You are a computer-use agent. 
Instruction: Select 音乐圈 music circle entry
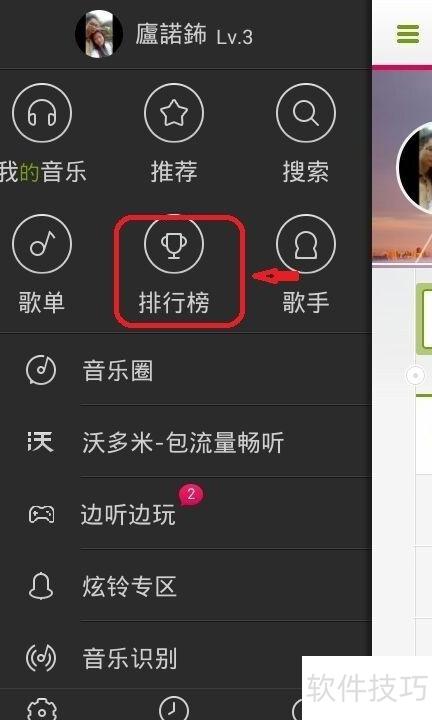[x=186, y=370]
